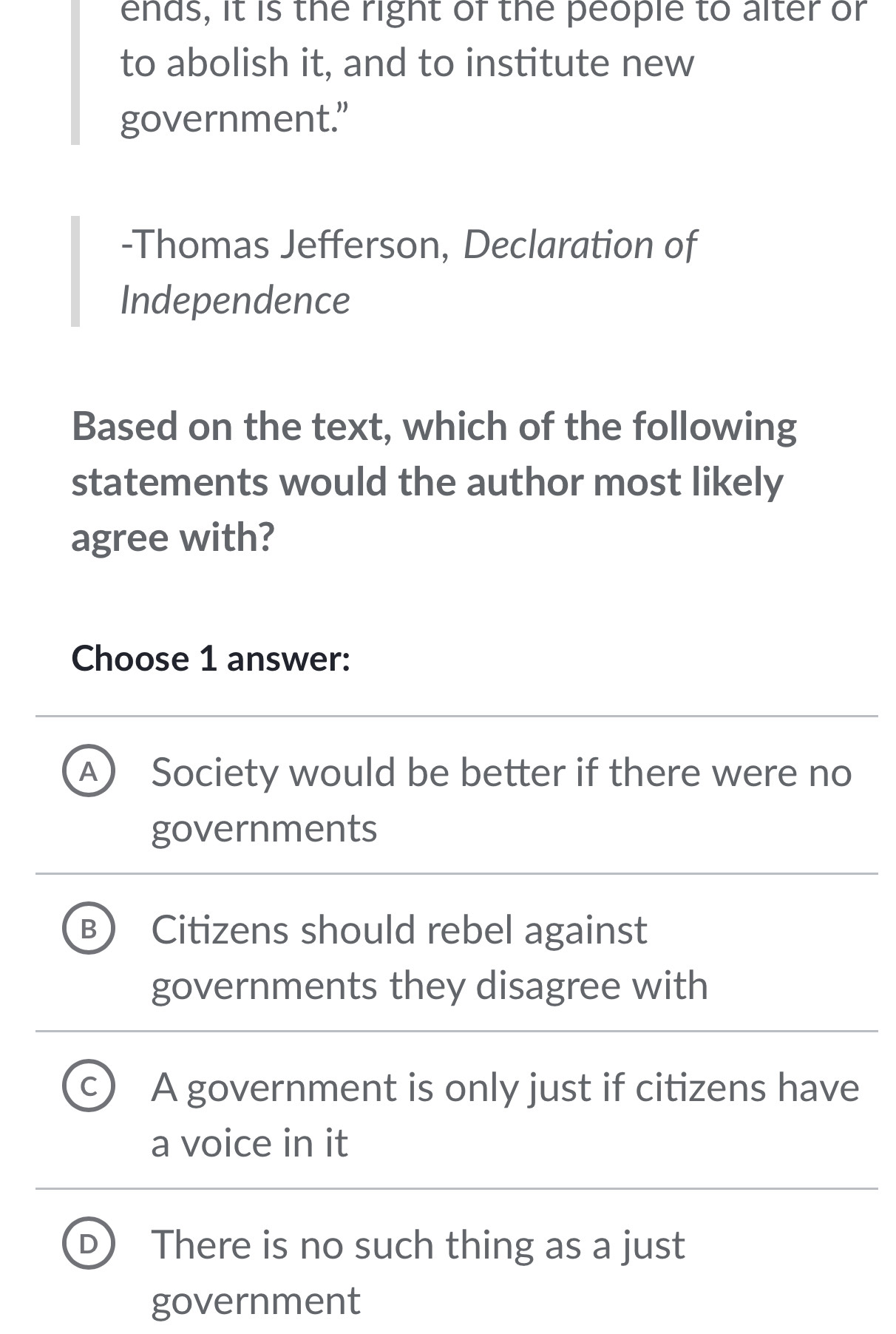Image resolution: width=896 pixels, height=1334 pixels.
Task: Choose the option C circle
Action: tap(89, 1088)
